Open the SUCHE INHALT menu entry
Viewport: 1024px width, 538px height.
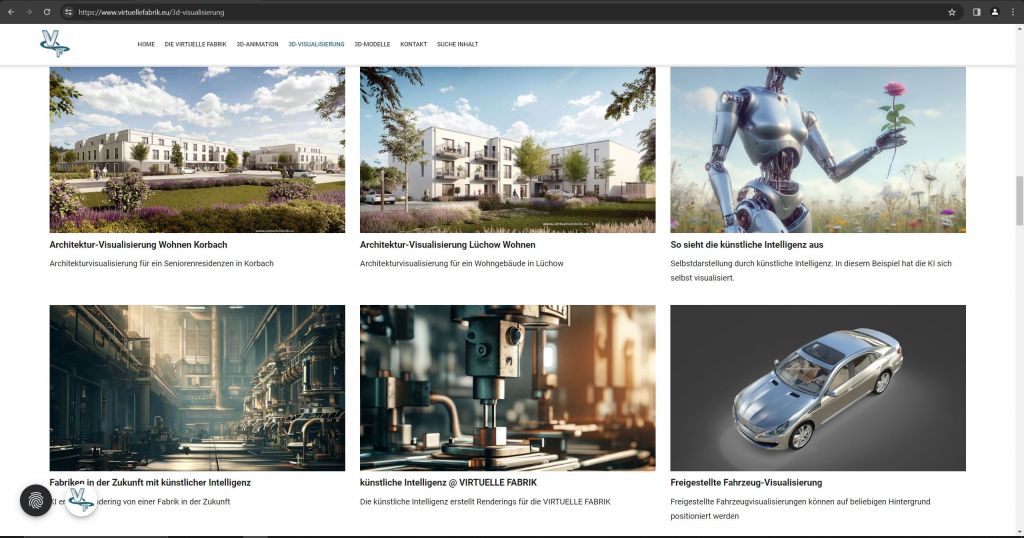[457, 45]
